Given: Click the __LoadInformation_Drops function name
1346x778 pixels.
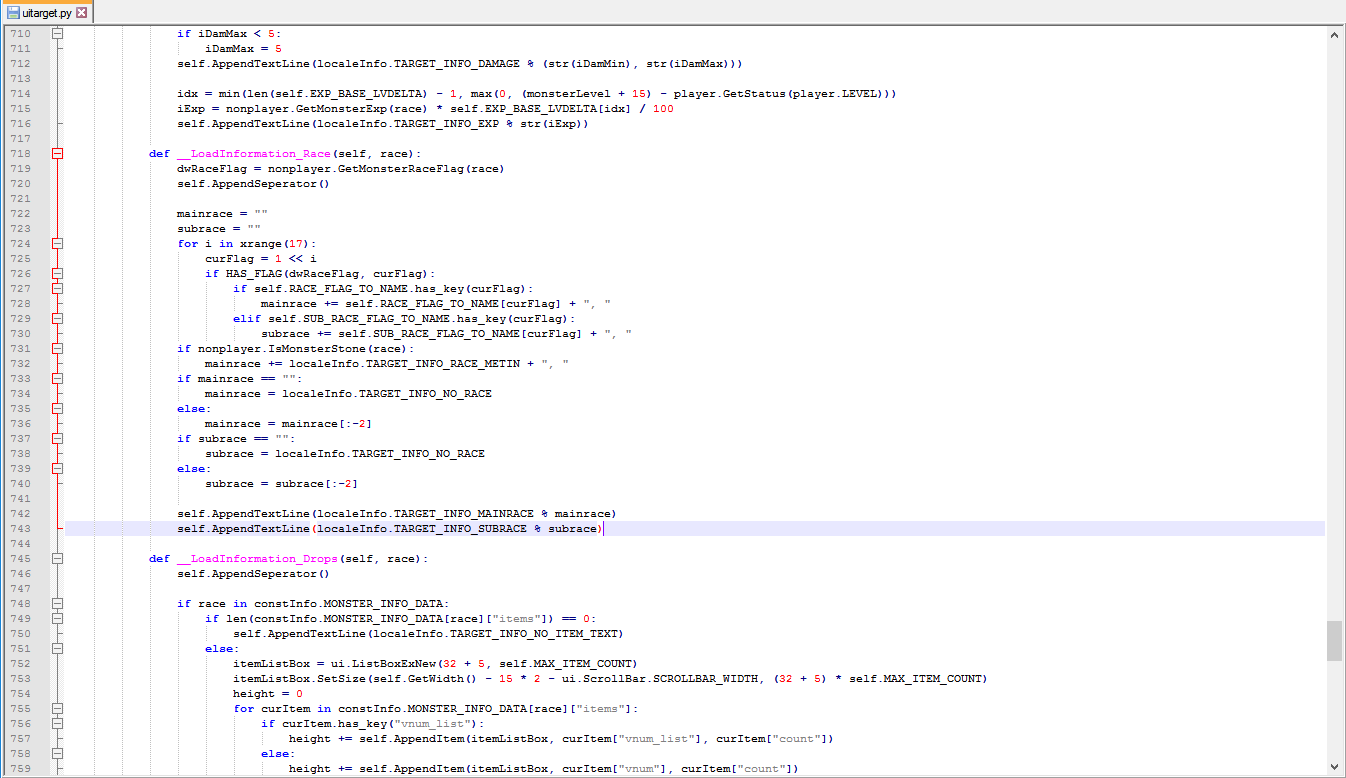Looking at the screenshot, I should tap(258, 559).
